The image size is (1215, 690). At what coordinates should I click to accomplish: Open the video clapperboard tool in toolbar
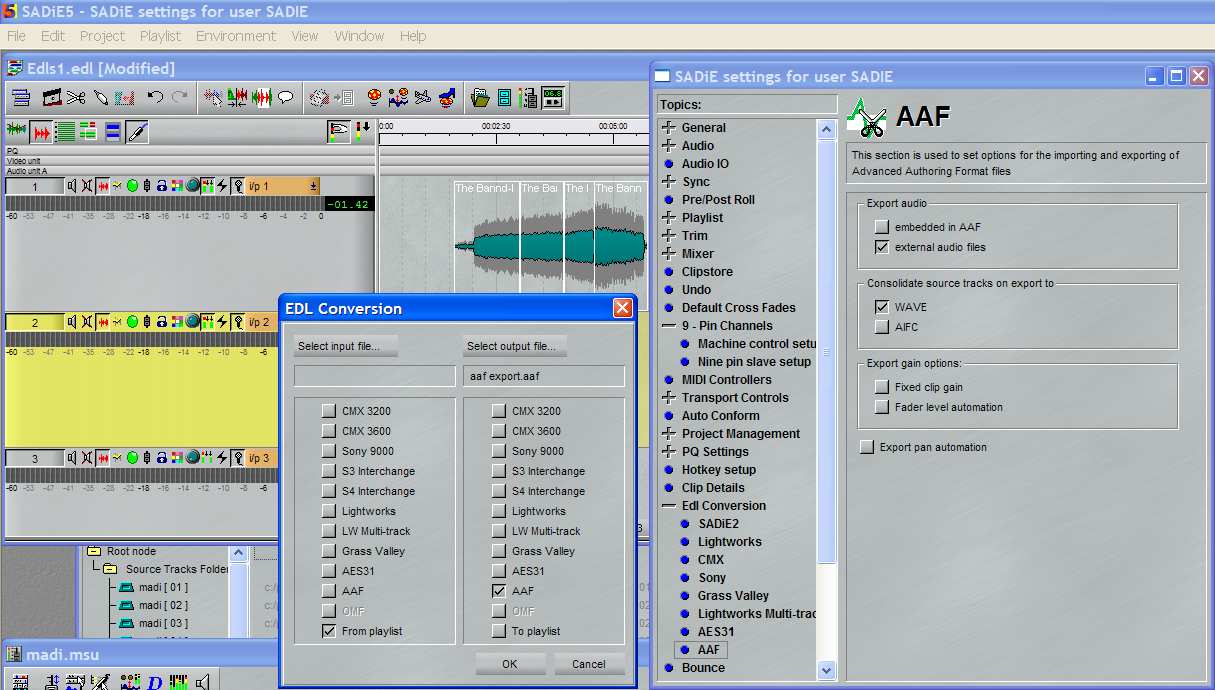tap(52, 97)
